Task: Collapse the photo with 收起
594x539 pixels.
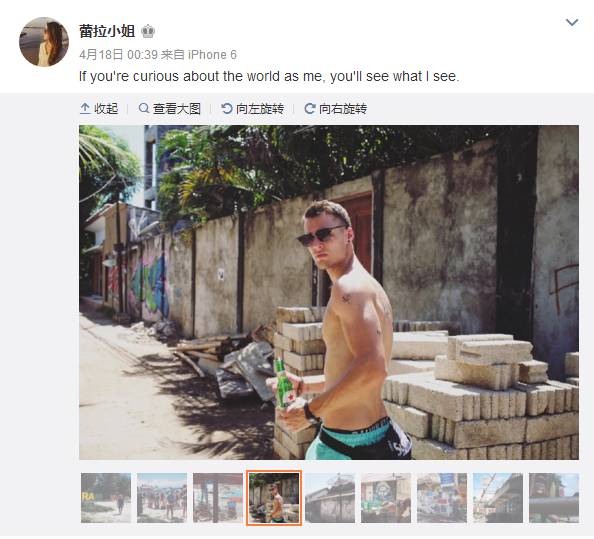Action: pos(99,109)
